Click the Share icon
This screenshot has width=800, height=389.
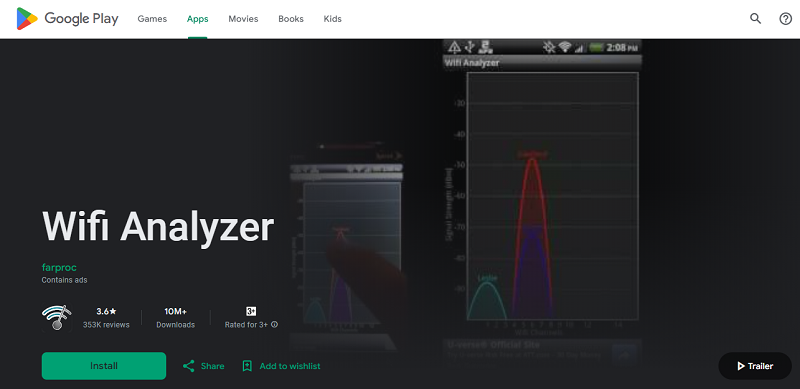click(x=189, y=366)
